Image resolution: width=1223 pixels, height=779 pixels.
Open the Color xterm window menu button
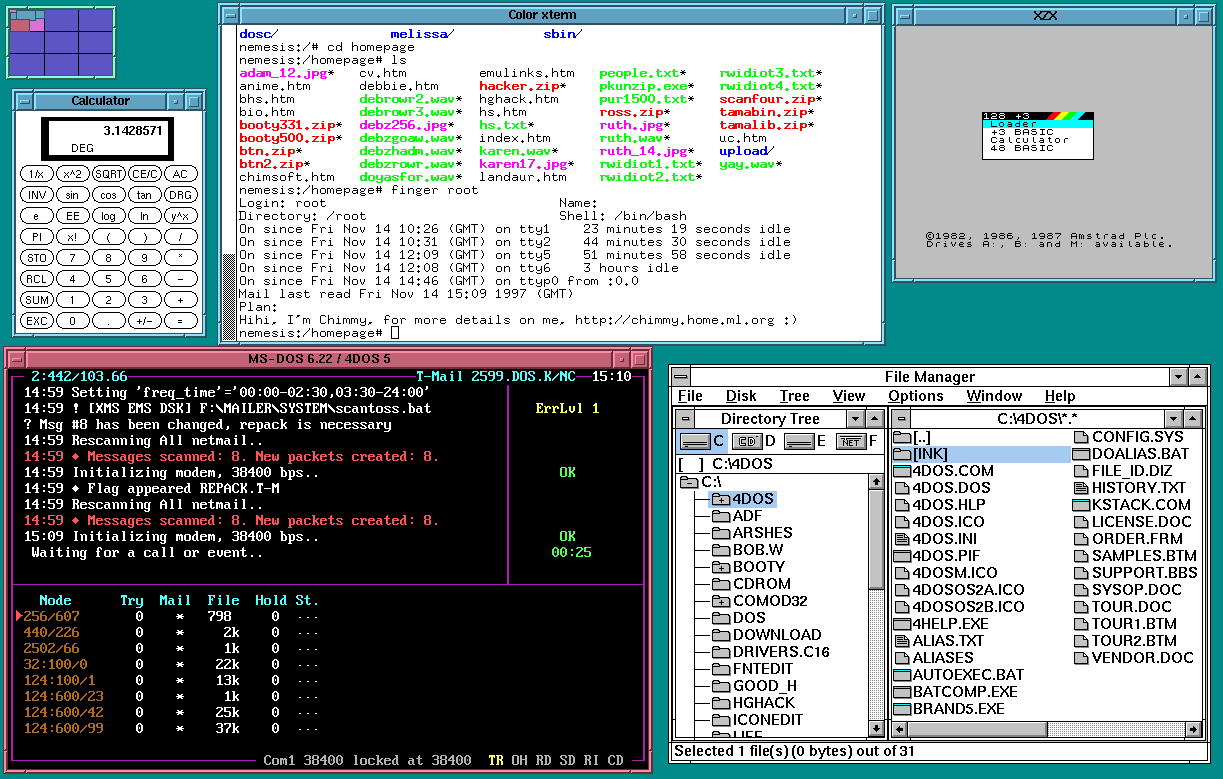(230, 15)
